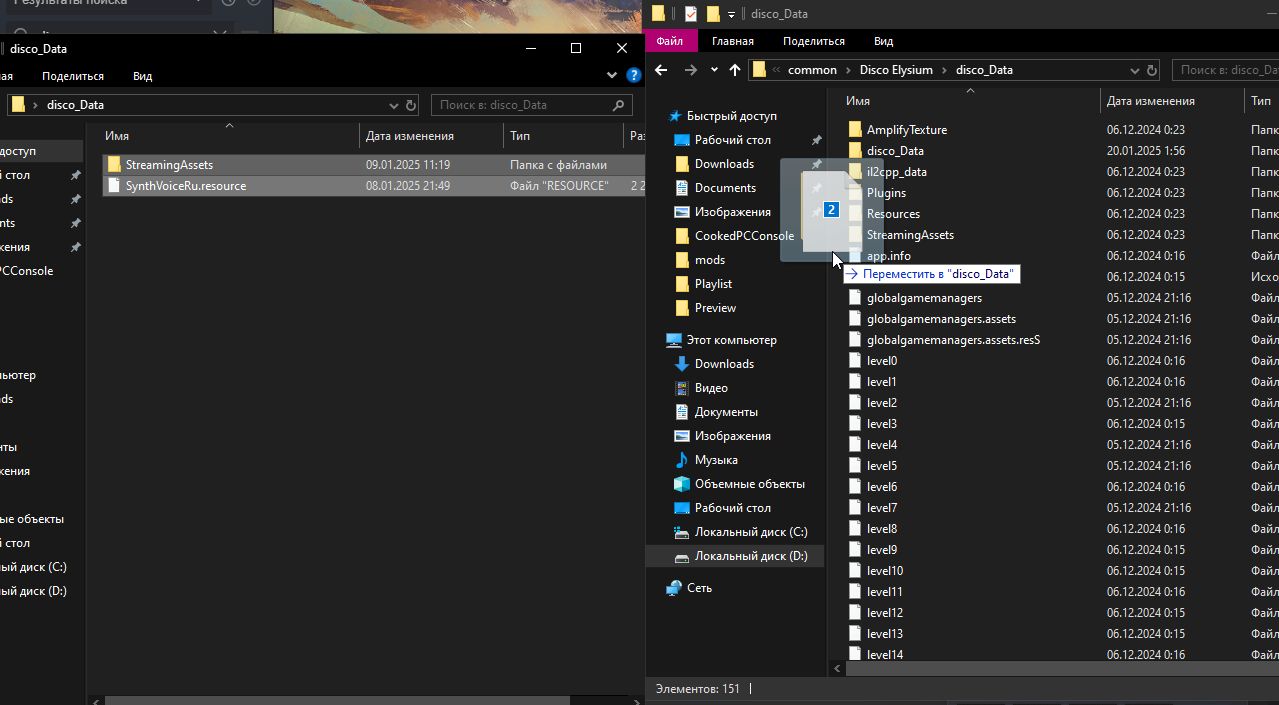
Task: Click the blue help icon
Action: point(632,76)
